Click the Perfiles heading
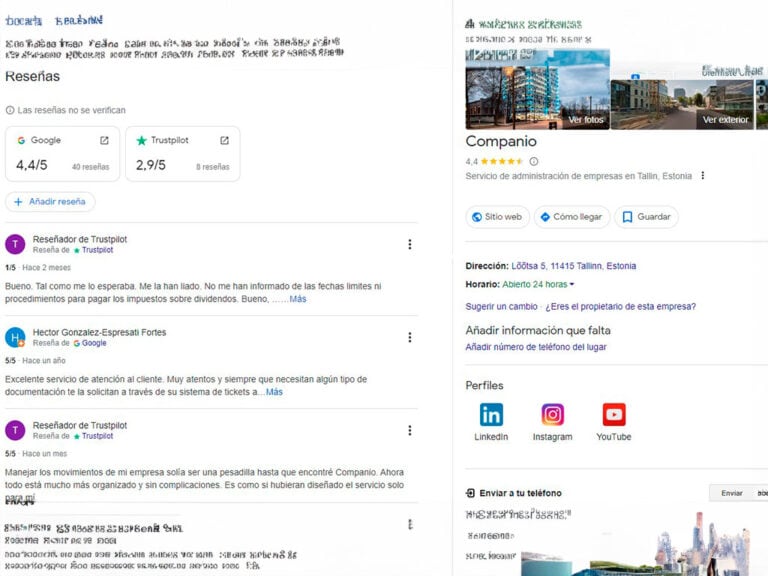The height and width of the screenshot is (576, 768). point(484,385)
